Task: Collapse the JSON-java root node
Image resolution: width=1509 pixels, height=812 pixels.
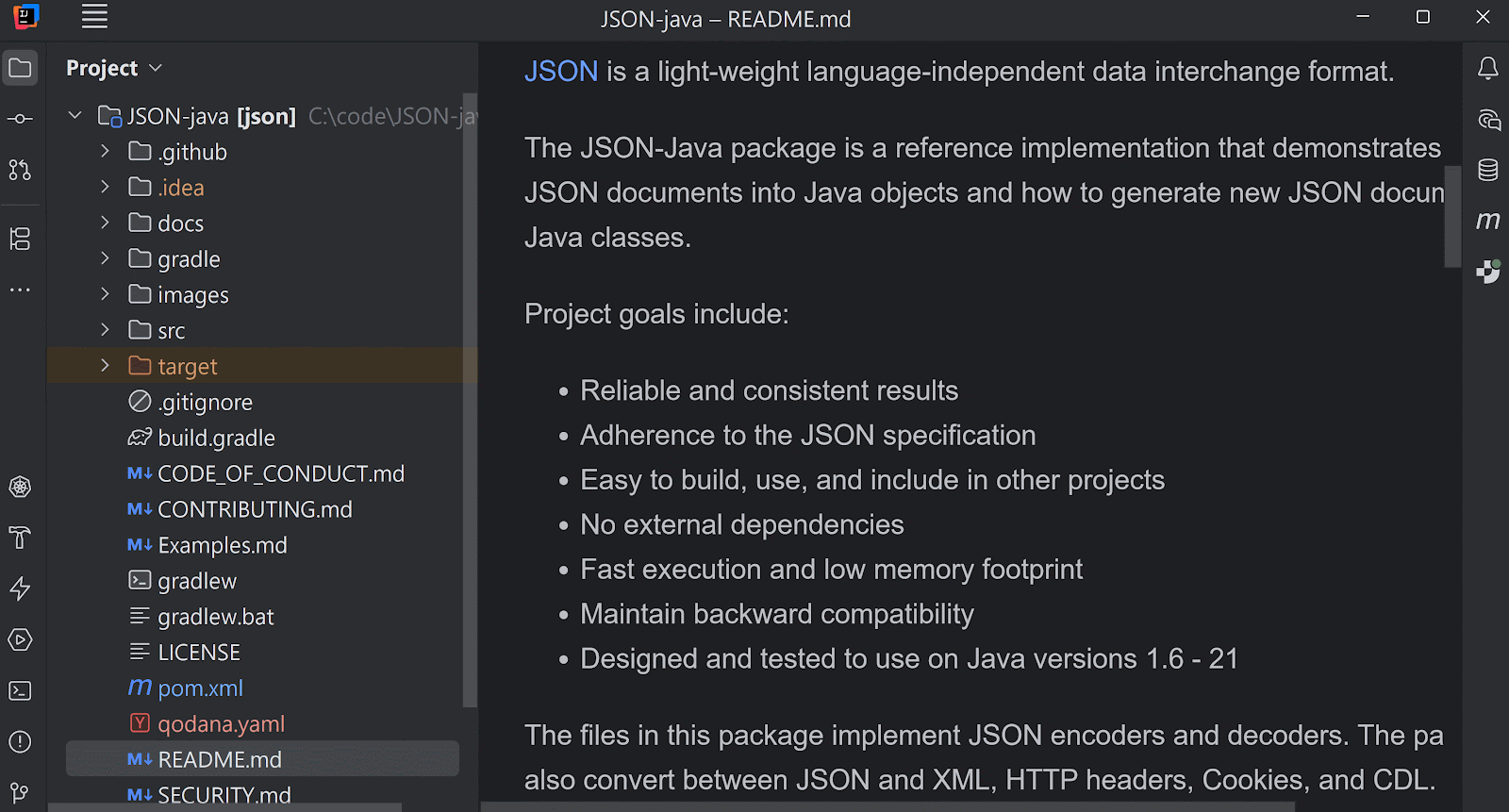Action: pos(75,116)
